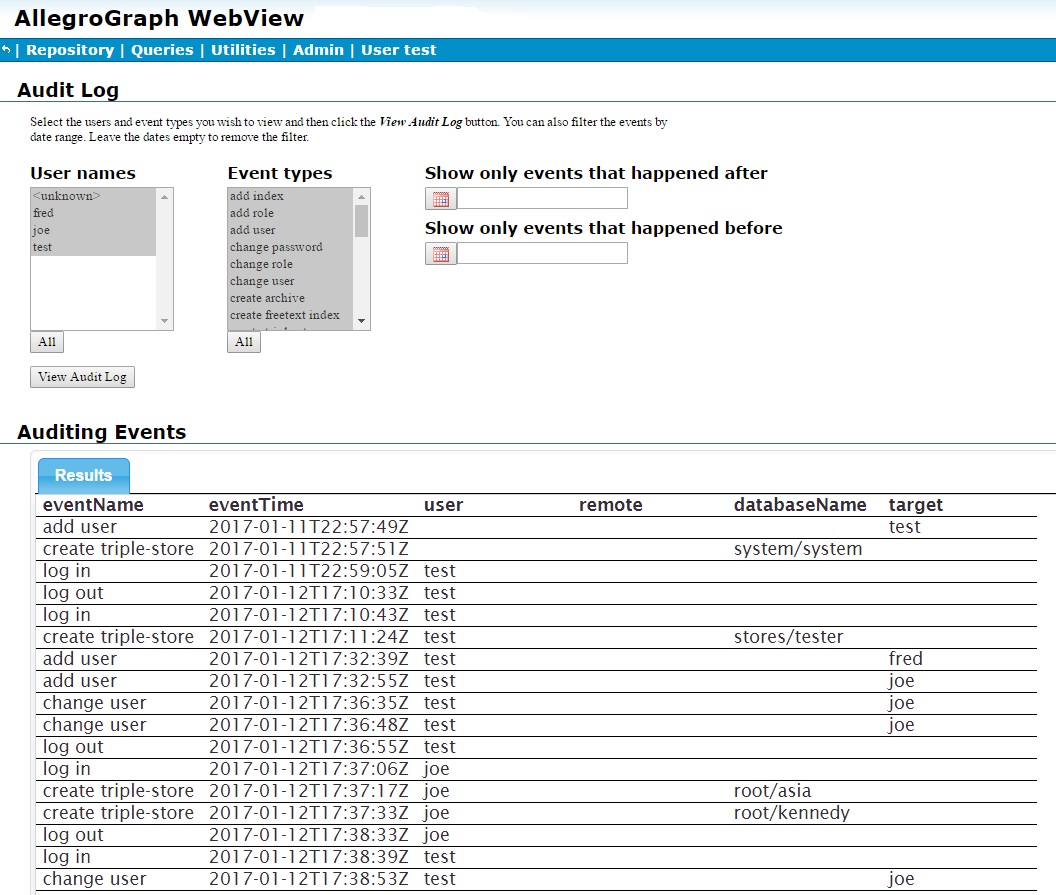Image resolution: width=1056 pixels, height=895 pixels.
Task: Open the Admin menu
Action: click(319, 49)
